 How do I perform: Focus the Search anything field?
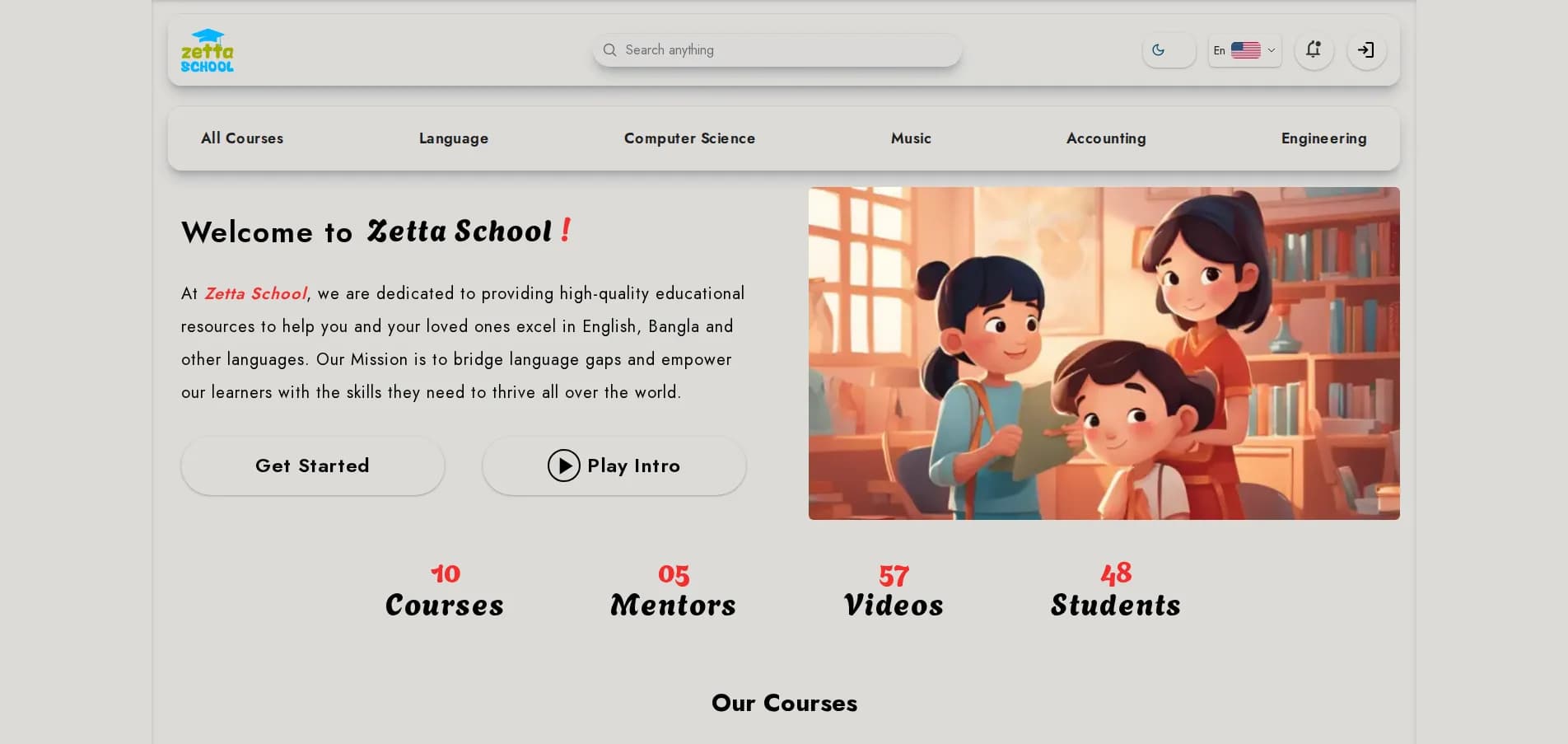coord(777,50)
